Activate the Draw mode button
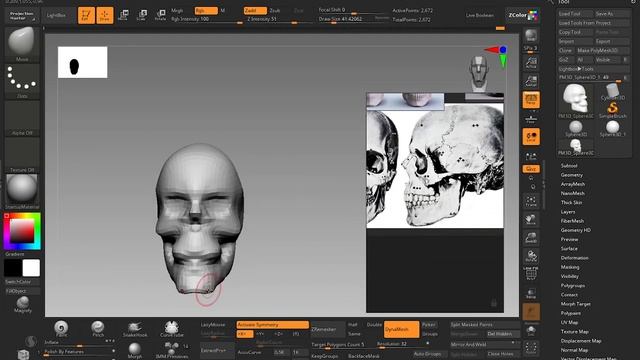This screenshot has height=360, width=640. (x=105, y=16)
